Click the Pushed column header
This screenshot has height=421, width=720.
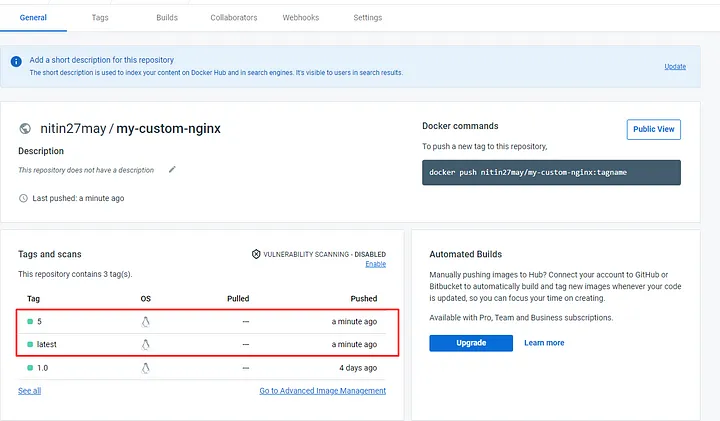click(x=364, y=298)
